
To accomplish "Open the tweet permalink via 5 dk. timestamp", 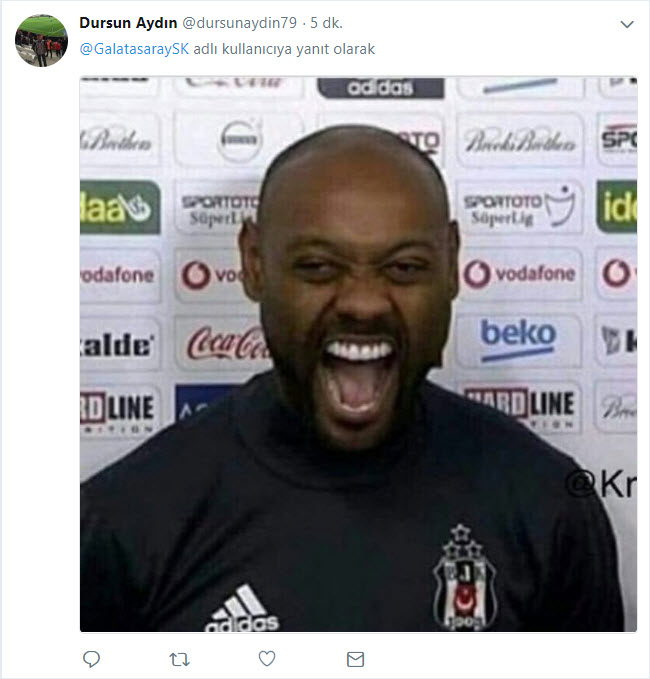I will coord(327,23).
